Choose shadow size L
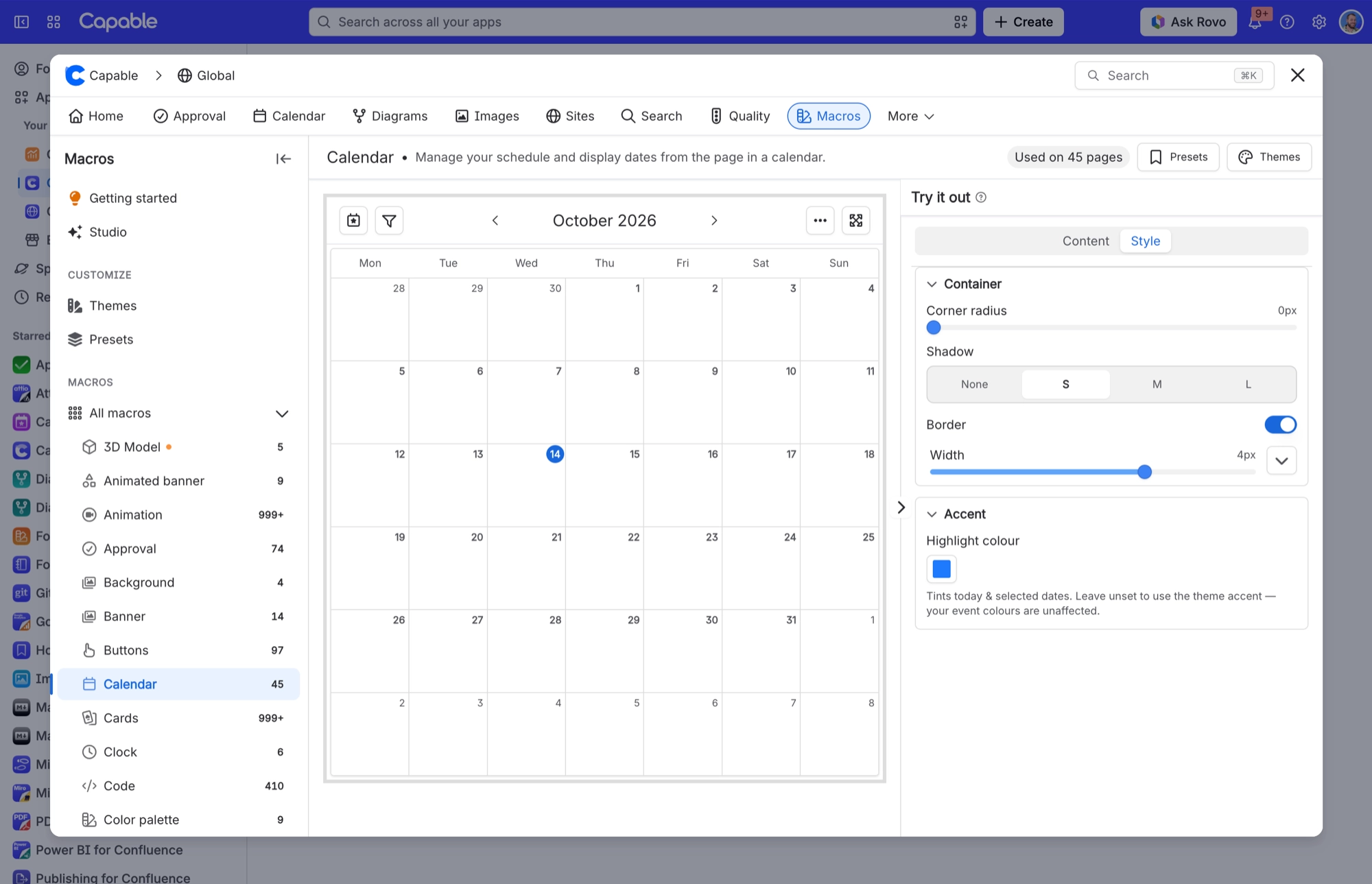The height and width of the screenshot is (884, 1372). (1248, 384)
